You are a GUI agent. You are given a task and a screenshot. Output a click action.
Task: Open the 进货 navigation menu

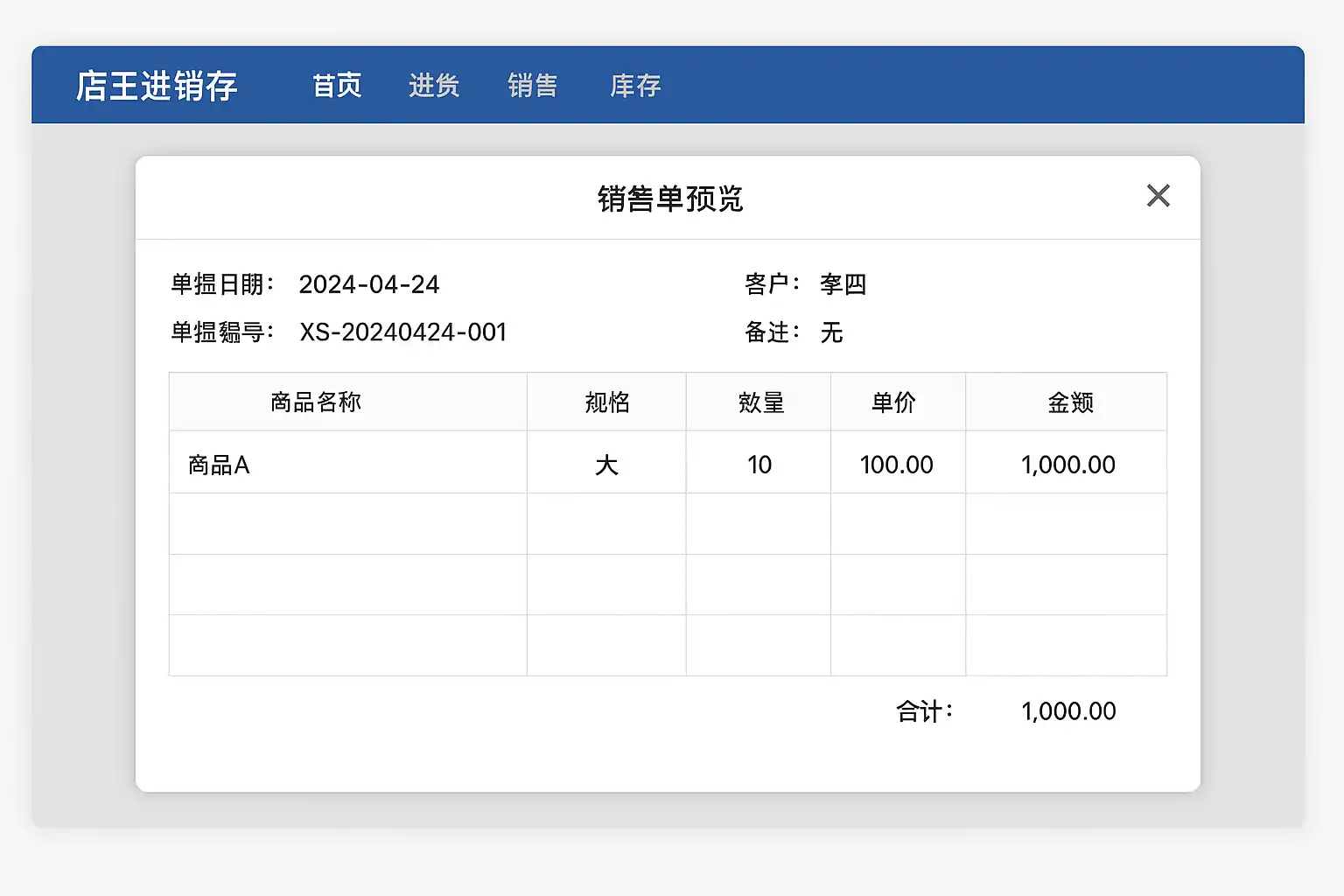(x=434, y=86)
